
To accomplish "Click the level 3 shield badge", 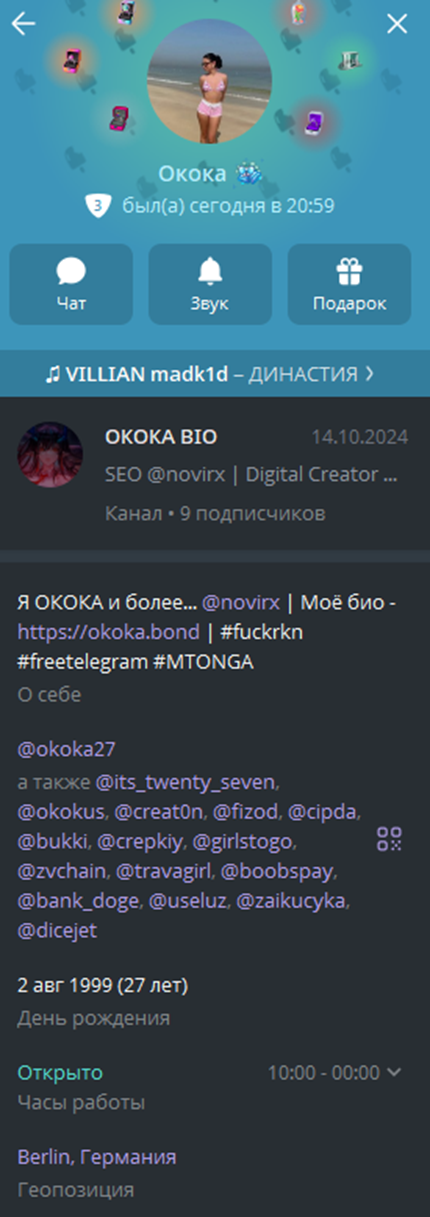I will coord(98,206).
